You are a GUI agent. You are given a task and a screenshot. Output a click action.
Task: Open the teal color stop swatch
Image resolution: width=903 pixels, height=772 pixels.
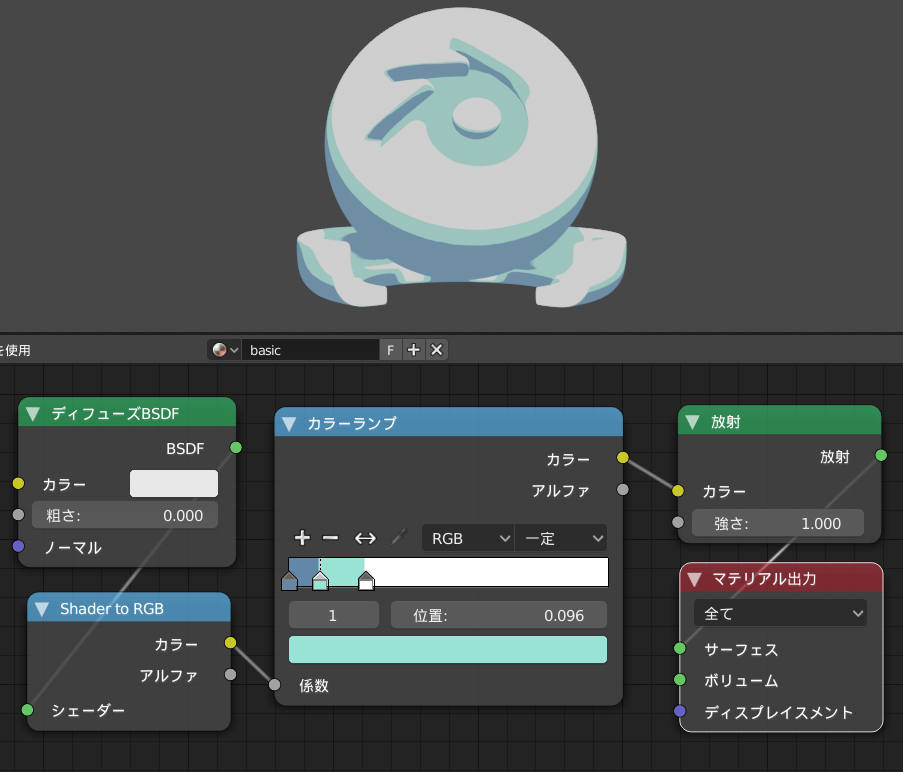(x=448, y=650)
